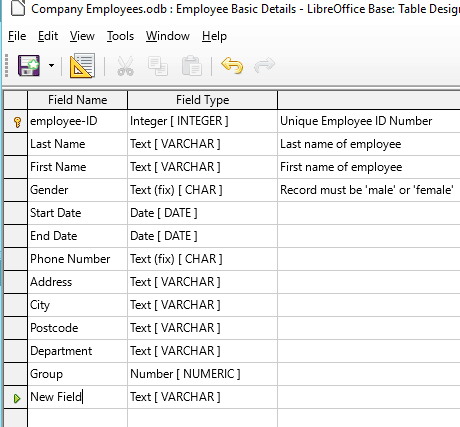460x427 pixels.
Task: Click field type of Department row
Action: 202,351
